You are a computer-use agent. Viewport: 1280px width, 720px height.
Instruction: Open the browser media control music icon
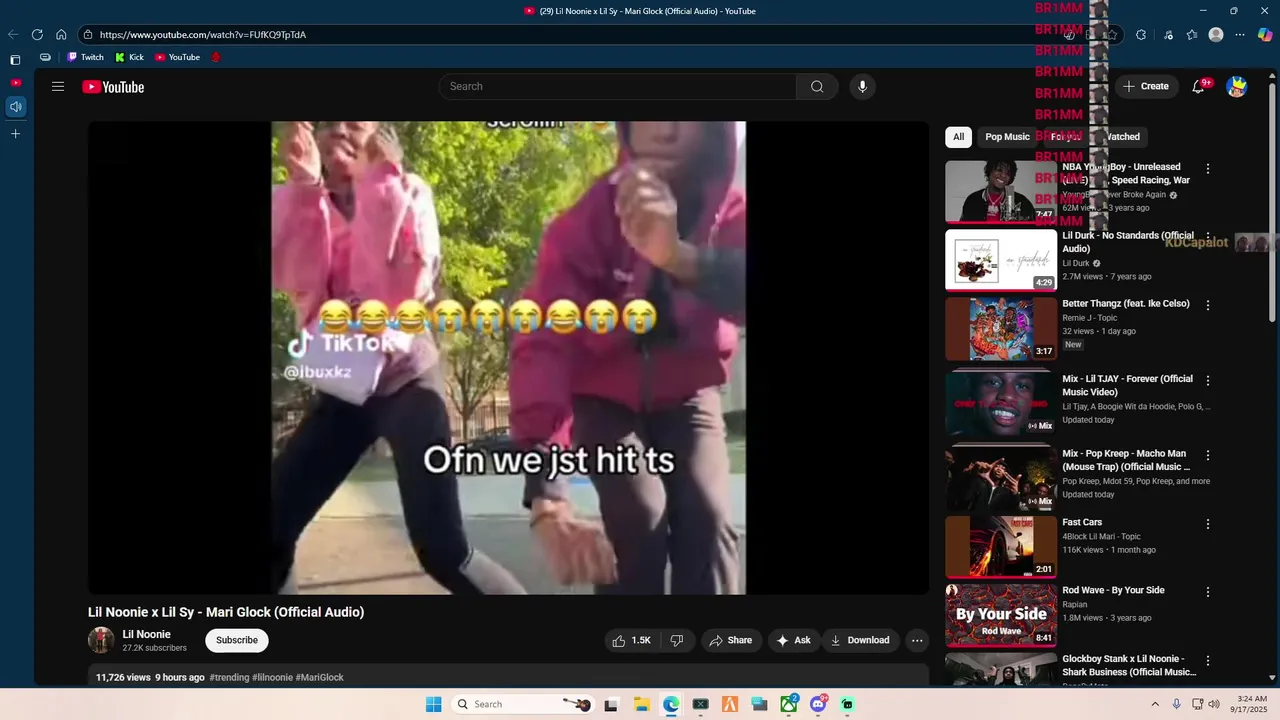[1168, 35]
